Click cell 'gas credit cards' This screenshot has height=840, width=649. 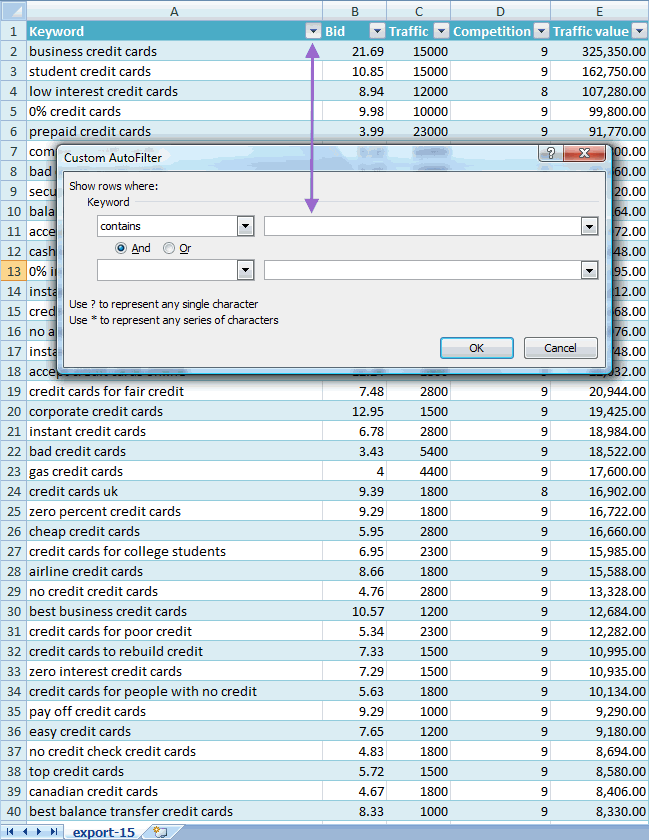(x=174, y=471)
